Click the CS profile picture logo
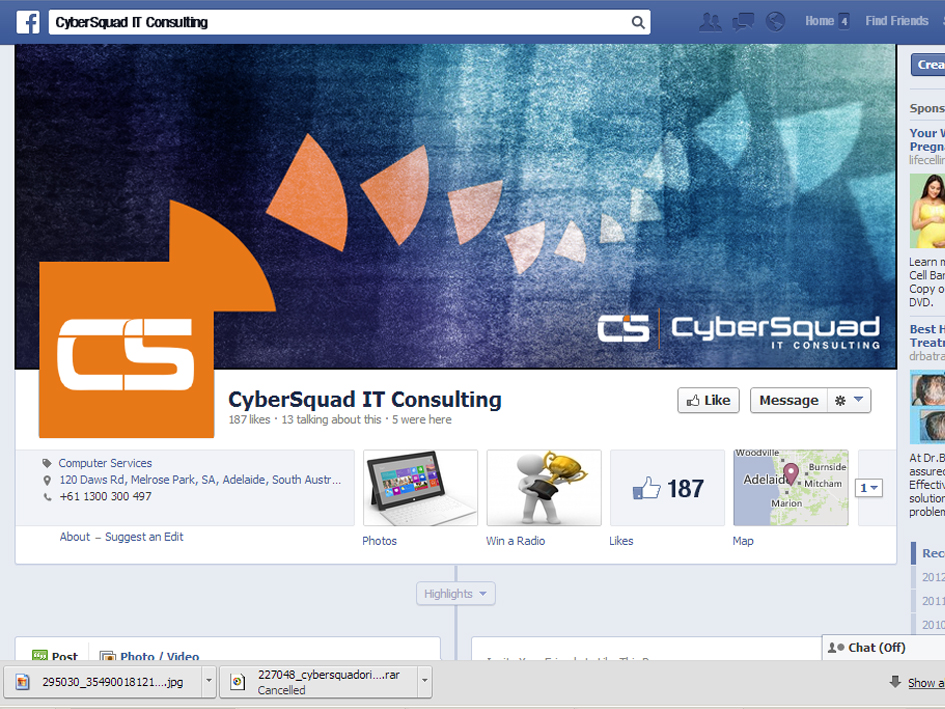This screenshot has width=945, height=709. (126, 351)
